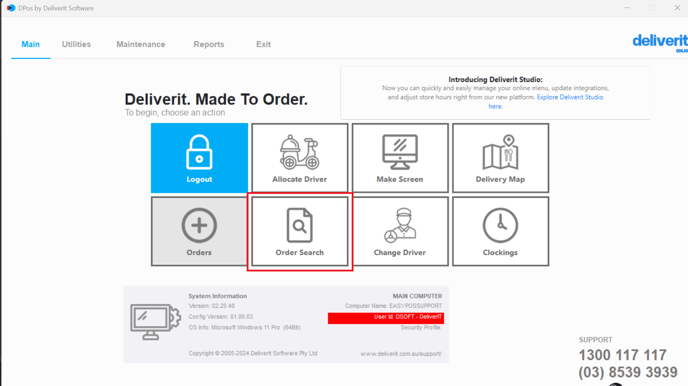This screenshot has width=688, height=386.
Task: Open the Maintenance tab
Action: (141, 44)
